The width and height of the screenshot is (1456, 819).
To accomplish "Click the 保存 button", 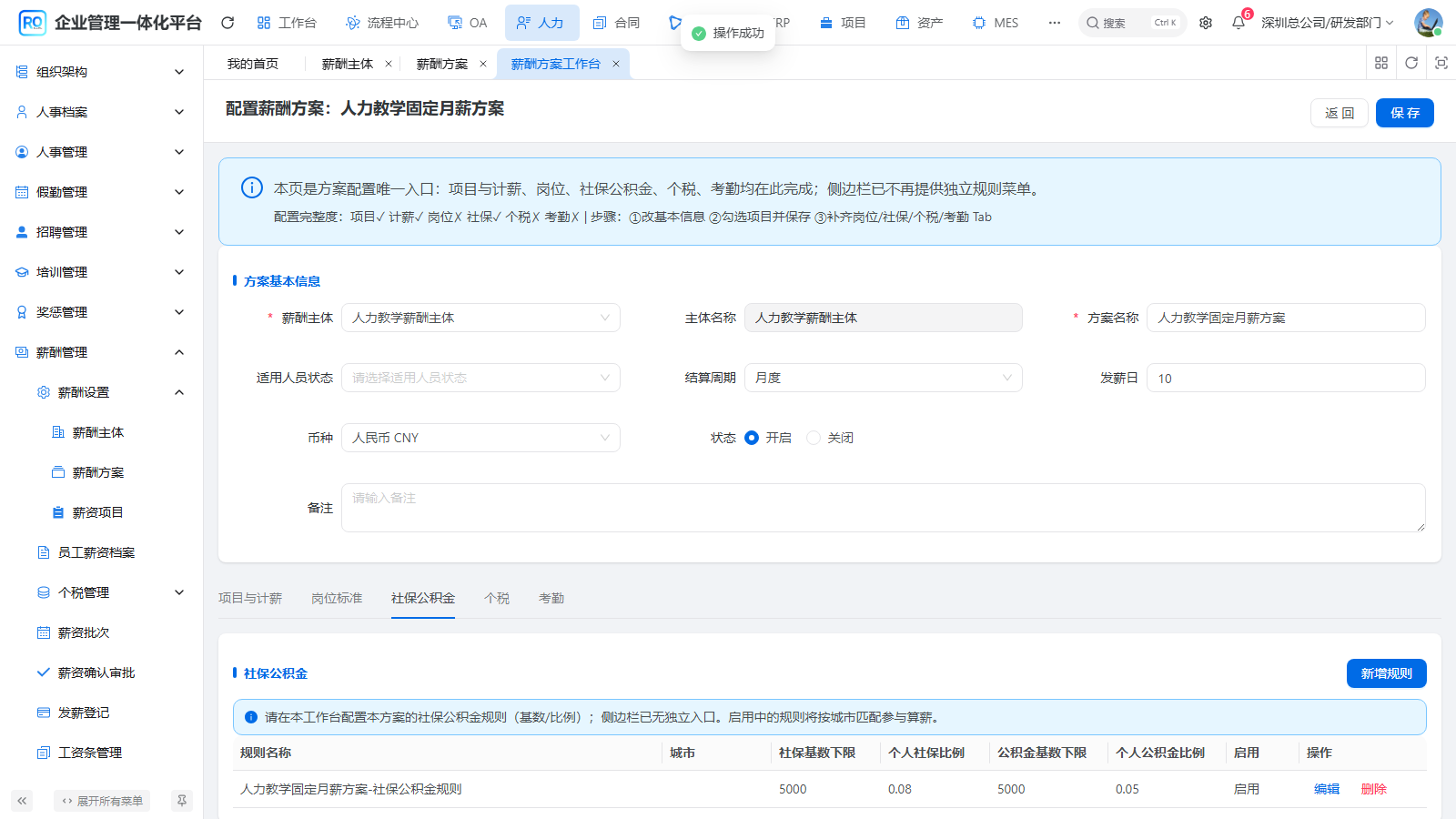I will coord(1405,113).
